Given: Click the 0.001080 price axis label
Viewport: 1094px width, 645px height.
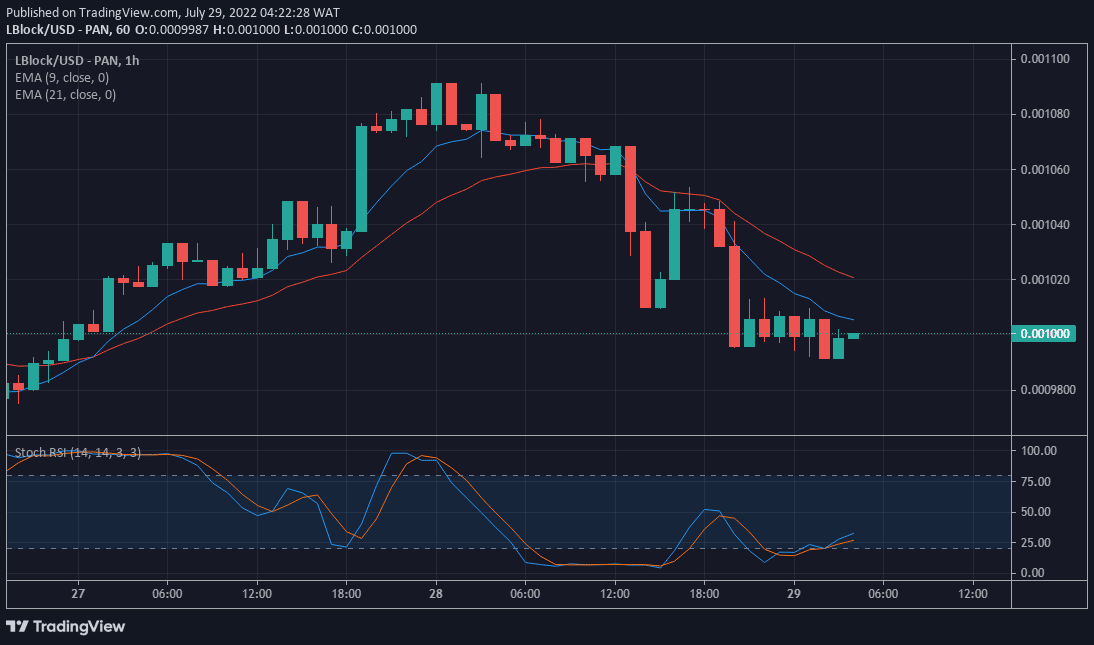Looking at the screenshot, I should pyautogui.click(x=1045, y=114).
